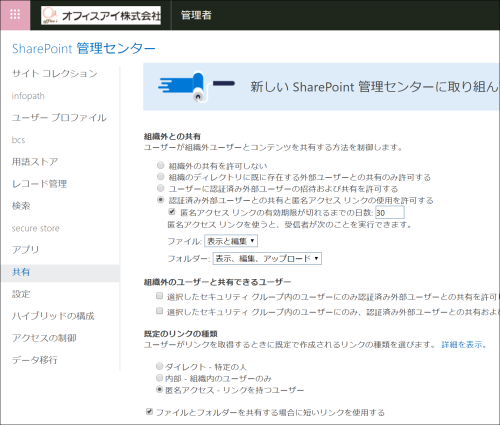500x425 pixels.
Task: Open サイト コレクション in left navigation
Action: [55, 73]
